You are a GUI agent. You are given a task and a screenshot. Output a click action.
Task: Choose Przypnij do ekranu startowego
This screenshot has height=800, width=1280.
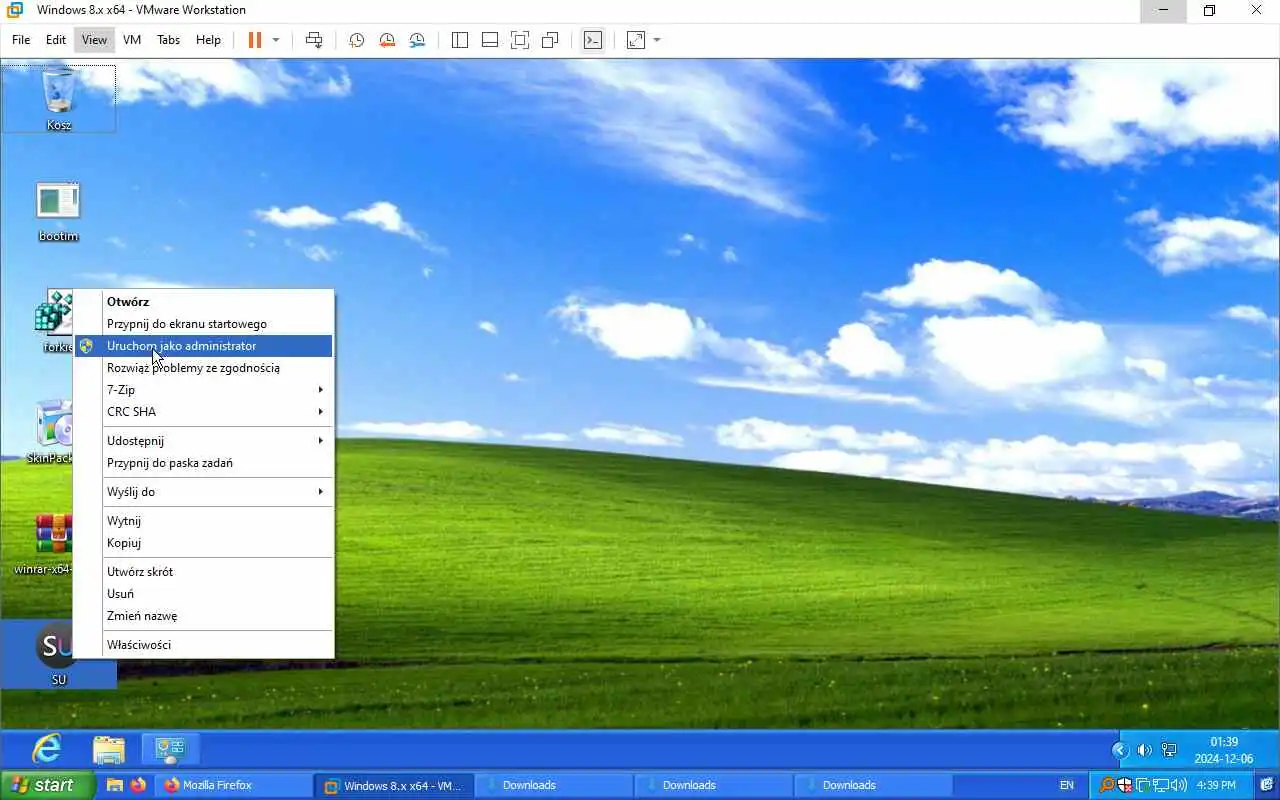pos(204,324)
